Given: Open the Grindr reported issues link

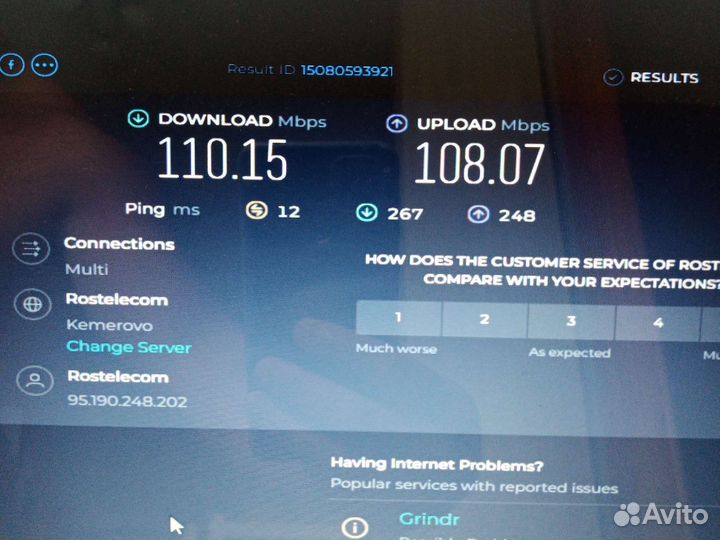Looking at the screenshot, I should click(429, 519).
